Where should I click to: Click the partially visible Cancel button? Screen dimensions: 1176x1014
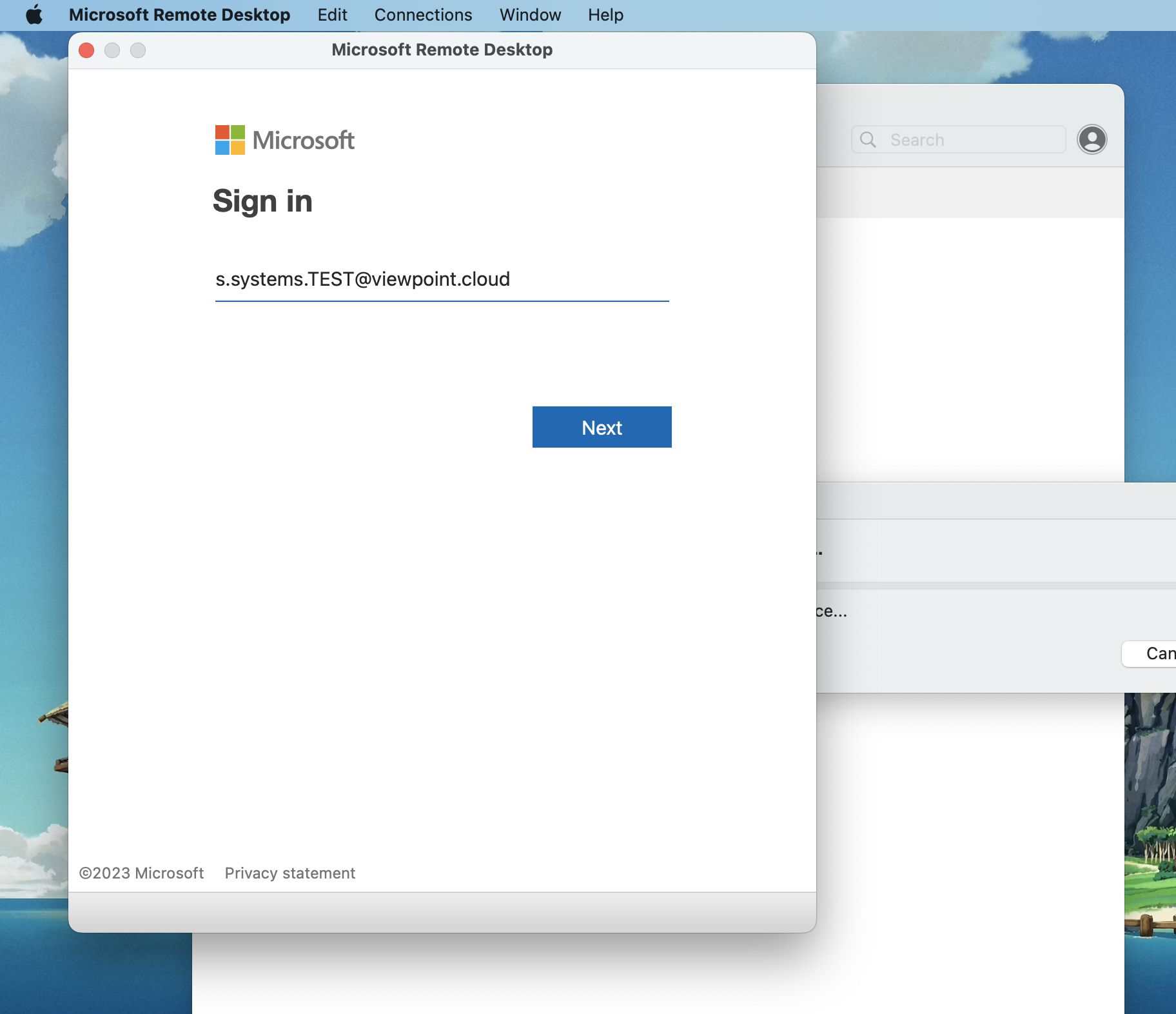point(1149,653)
